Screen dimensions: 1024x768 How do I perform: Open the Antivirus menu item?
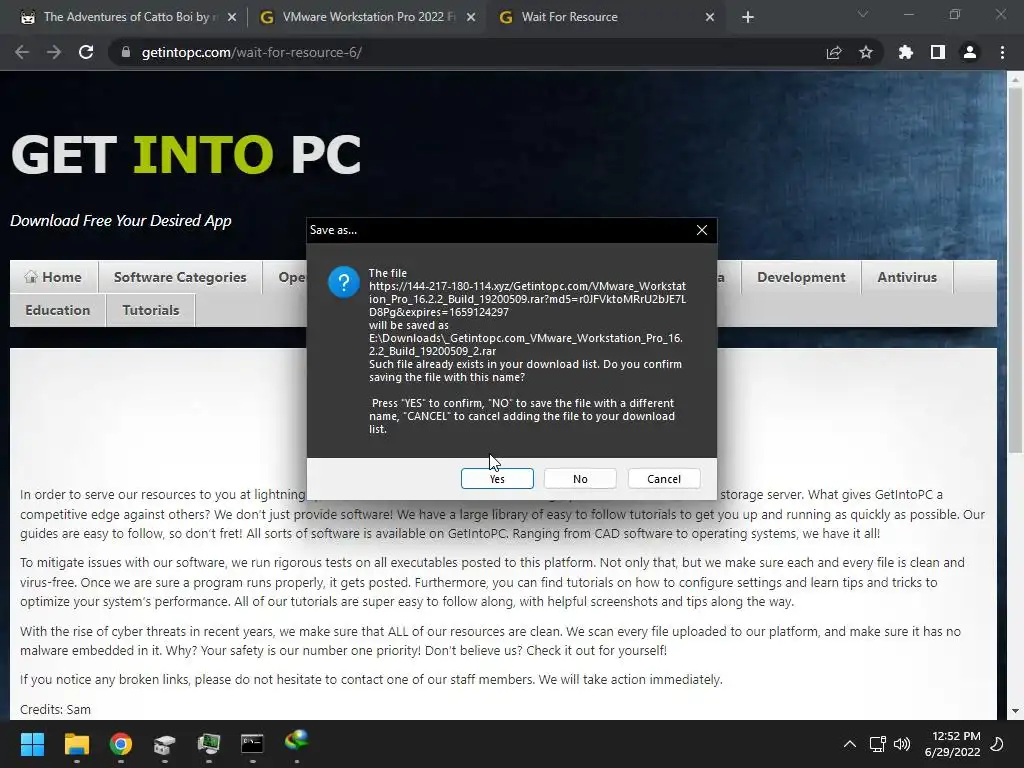(x=906, y=277)
